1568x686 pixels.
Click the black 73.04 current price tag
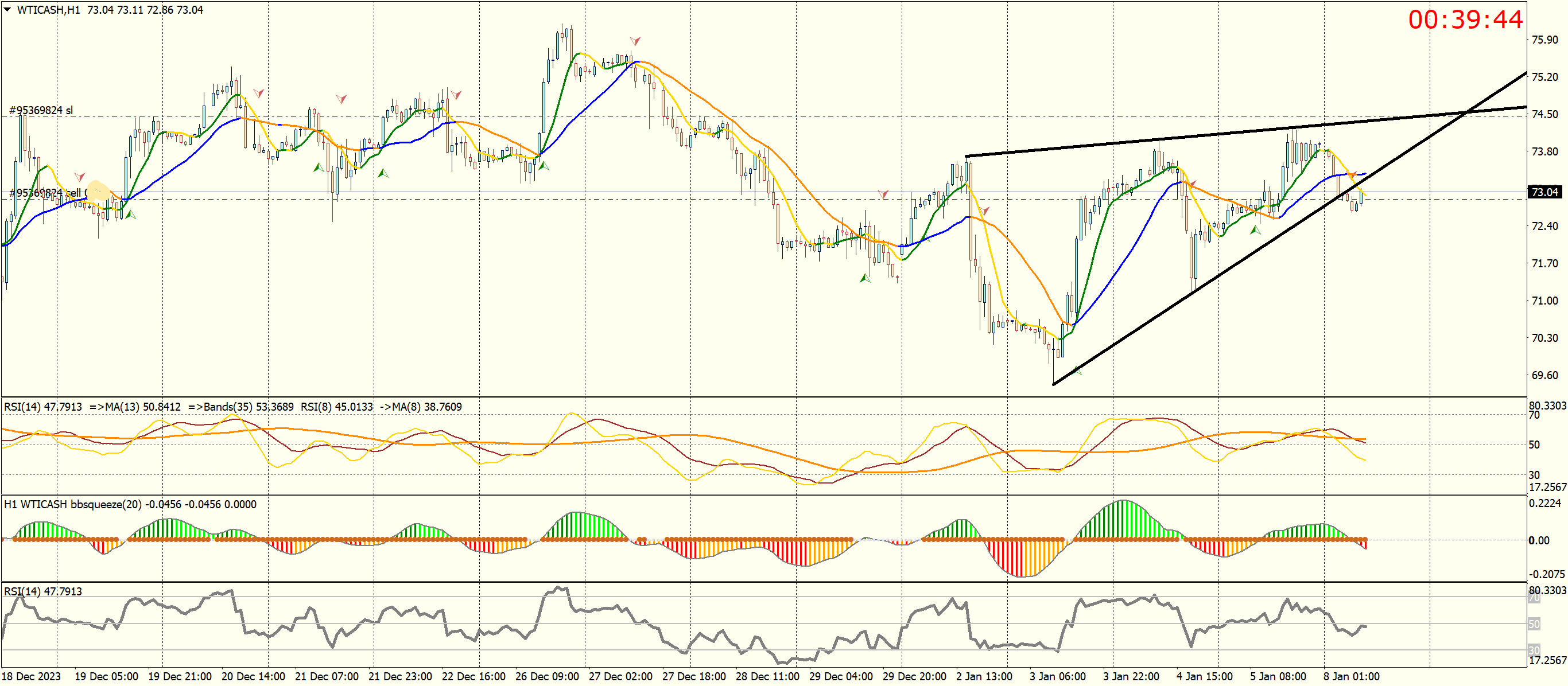point(1544,192)
